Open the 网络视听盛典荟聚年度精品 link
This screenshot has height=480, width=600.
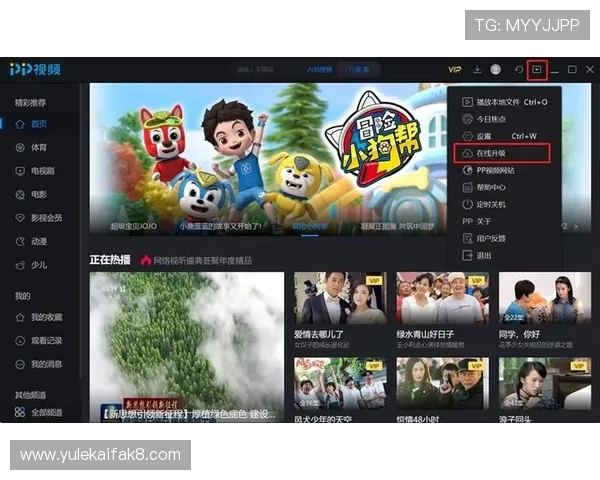[202, 261]
